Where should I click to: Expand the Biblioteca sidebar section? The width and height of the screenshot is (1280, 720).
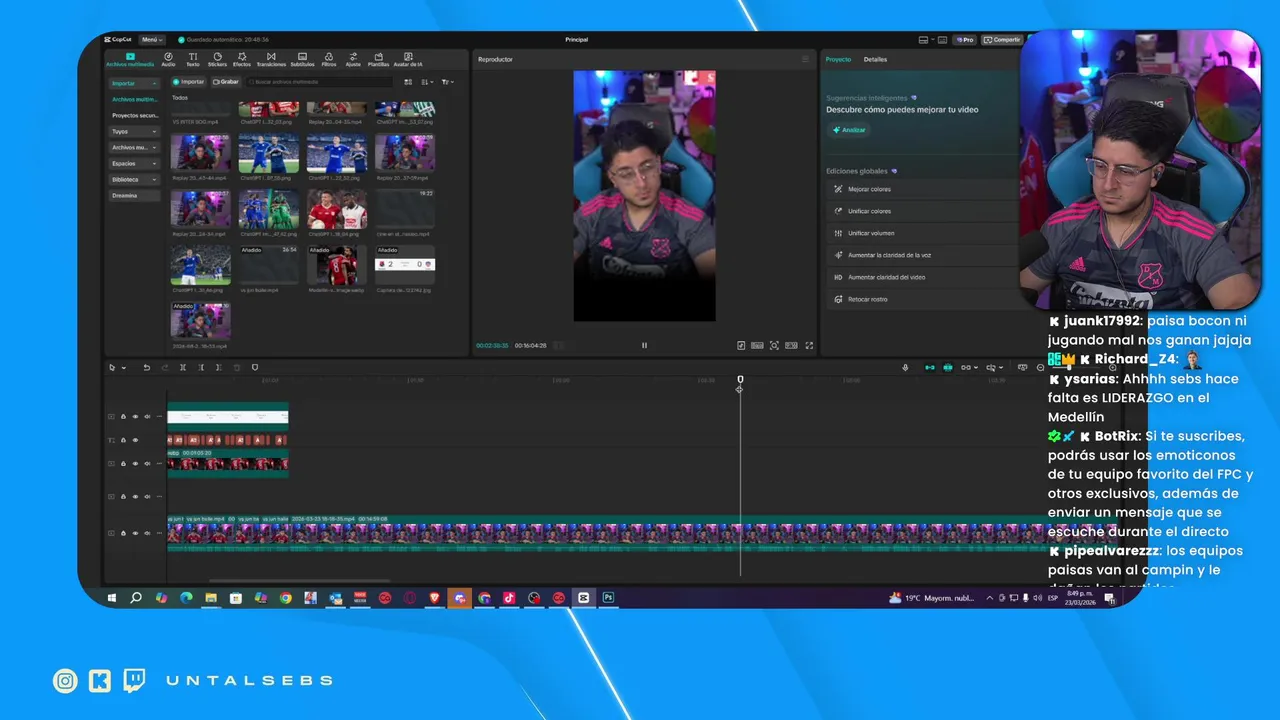point(134,179)
